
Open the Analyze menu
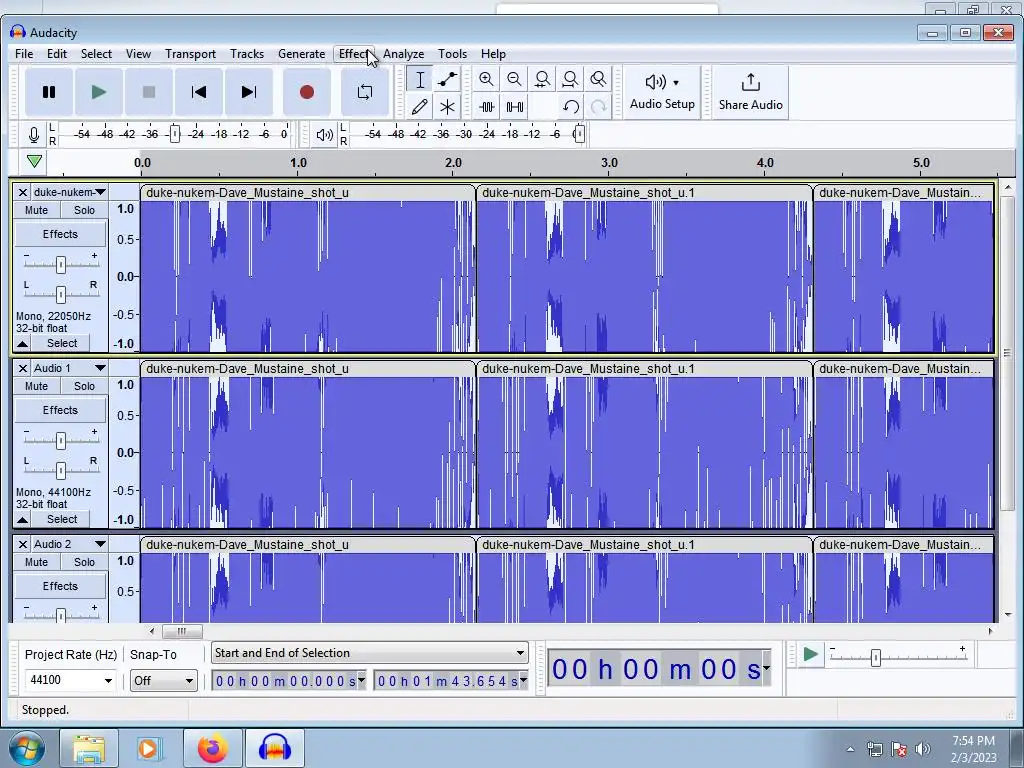404,54
